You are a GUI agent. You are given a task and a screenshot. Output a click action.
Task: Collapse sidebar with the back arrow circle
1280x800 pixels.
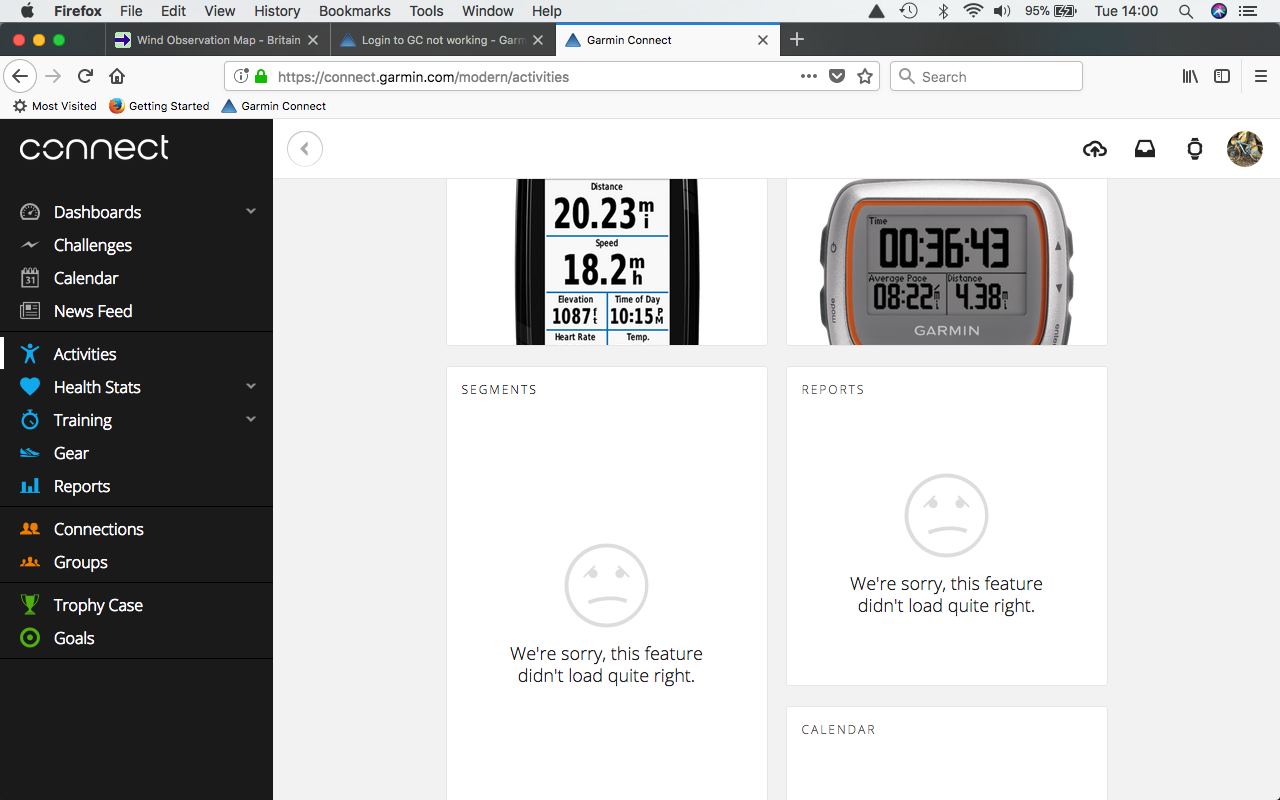pos(305,149)
